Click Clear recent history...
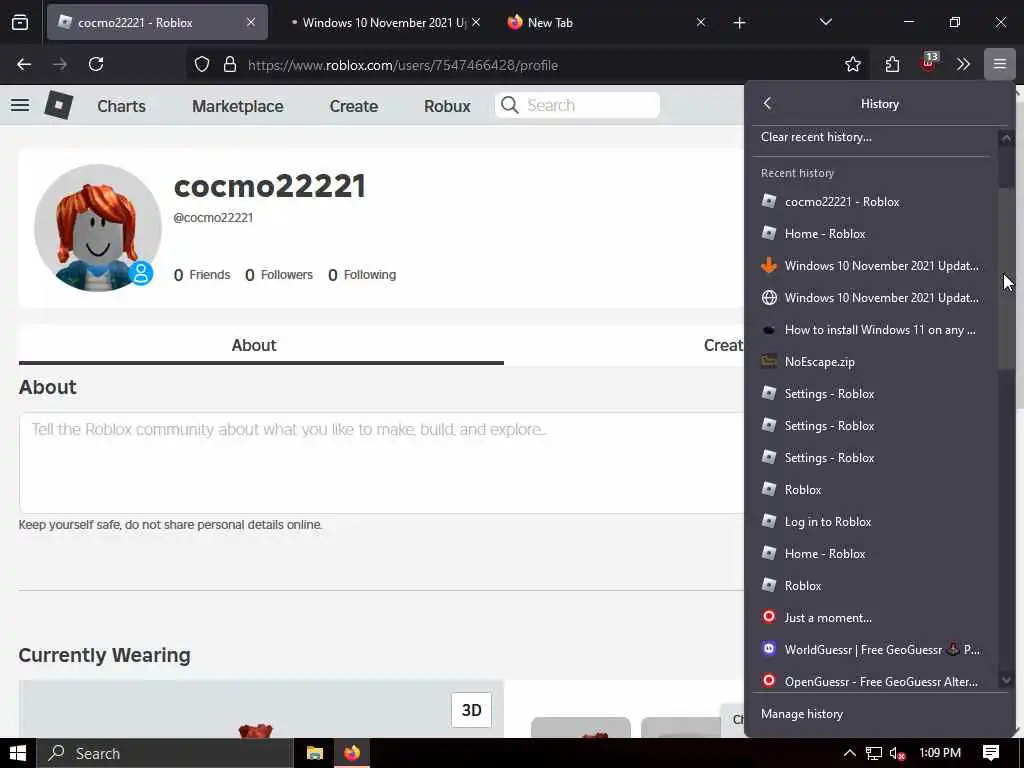Image resolution: width=1024 pixels, height=768 pixels. 816,137
